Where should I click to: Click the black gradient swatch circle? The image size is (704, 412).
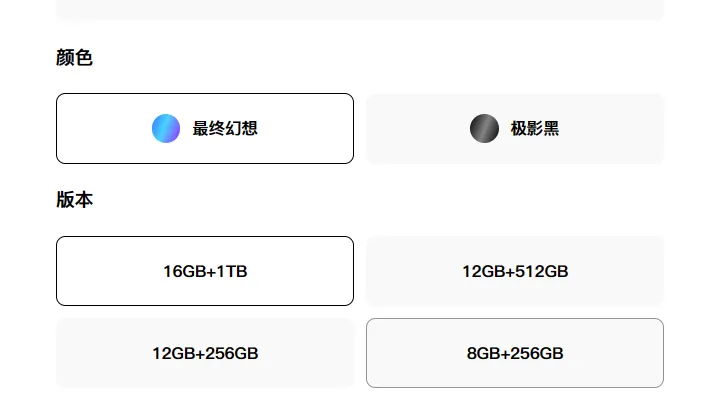[484, 128]
